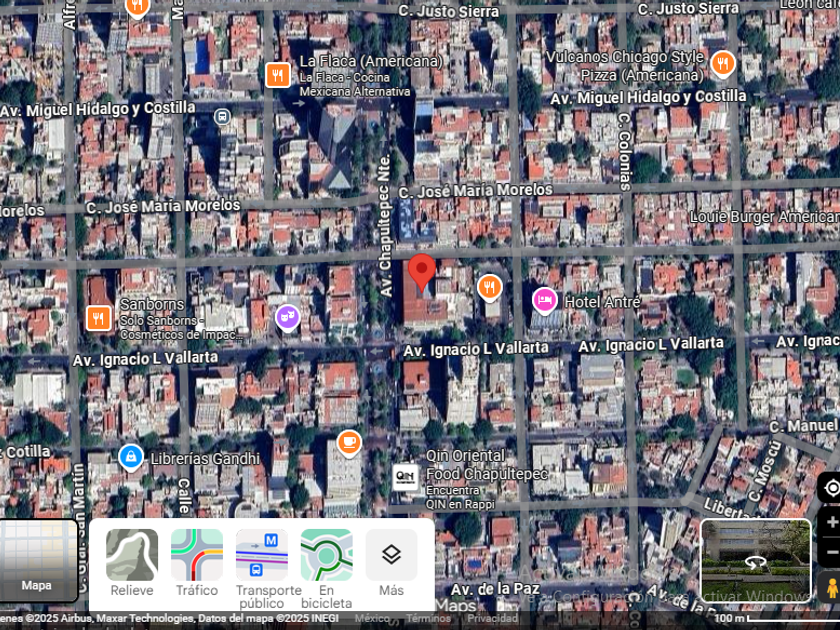
Task: Open restaurant marker at top left edge
Action: 137,7
